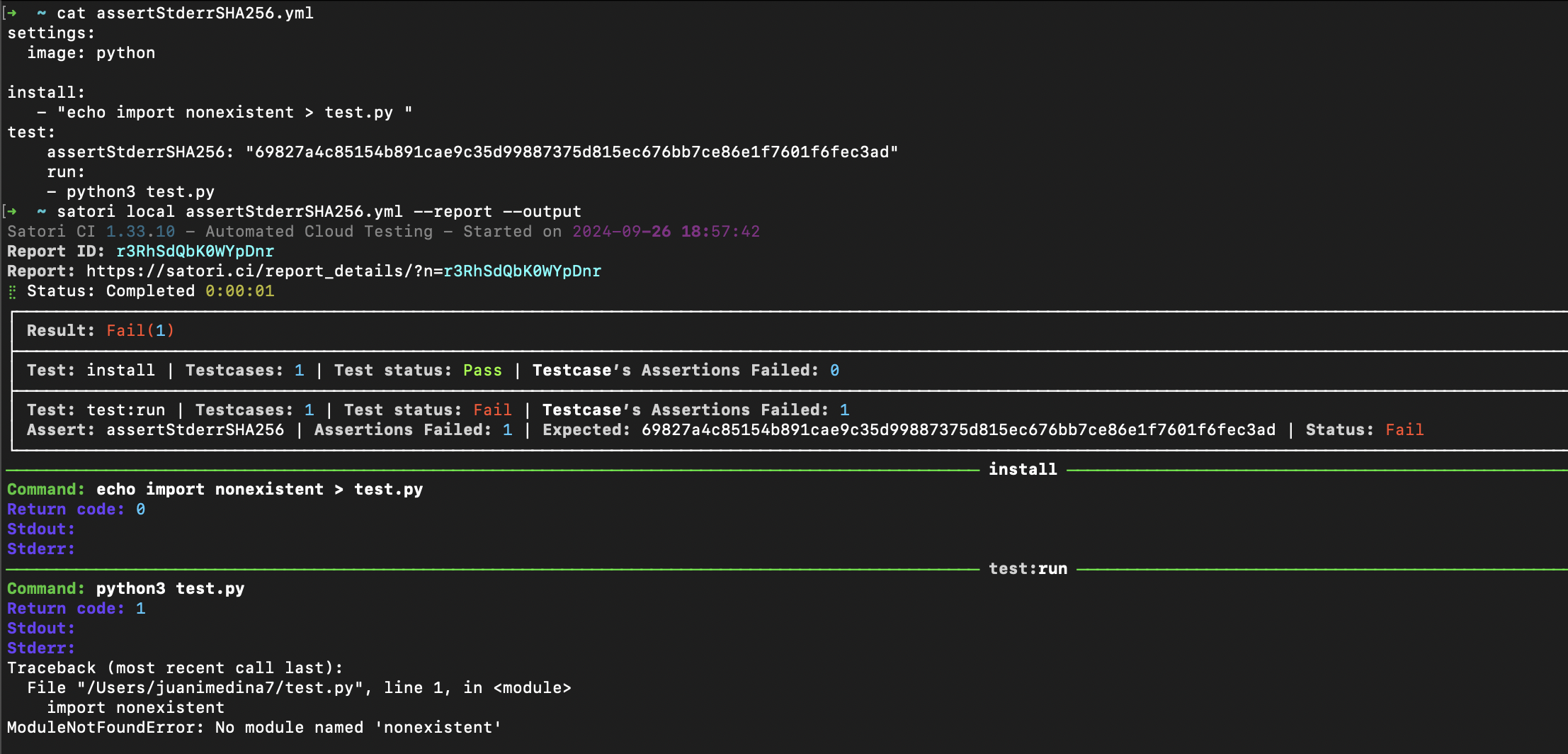Click the command 'echo import nonexistent > test.py' in output

(x=259, y=490)
